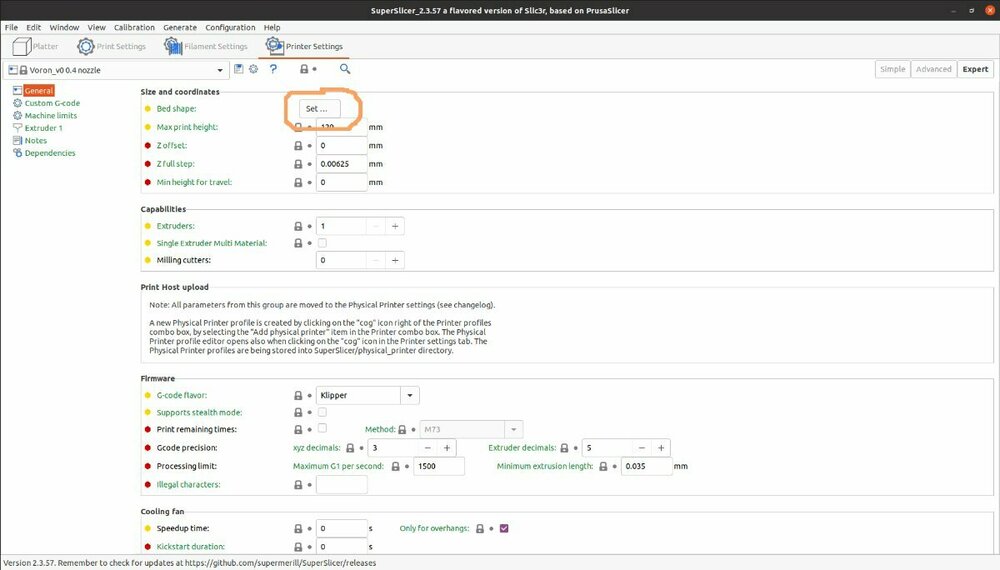The width and height of the screenshot is (1000, 570).
Task: Increase Extruders count with plus button
Action: (395, 226)
